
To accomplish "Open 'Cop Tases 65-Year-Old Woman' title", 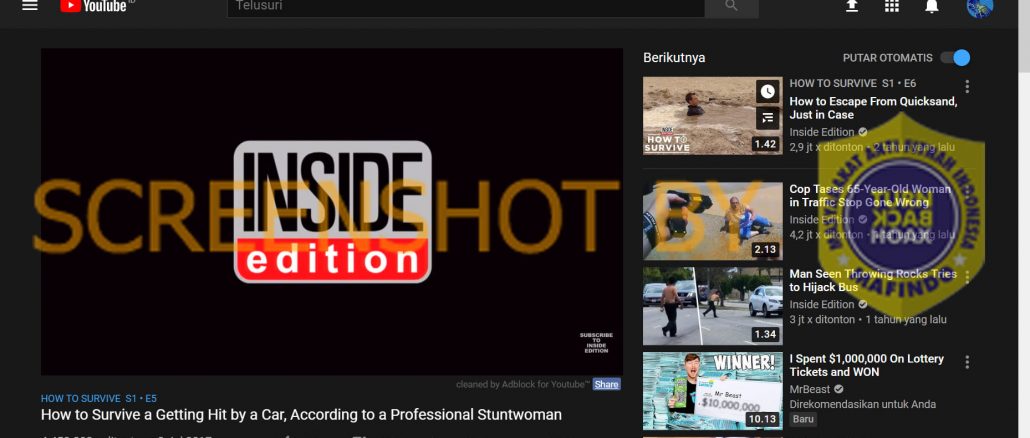I will pos(870,196).
